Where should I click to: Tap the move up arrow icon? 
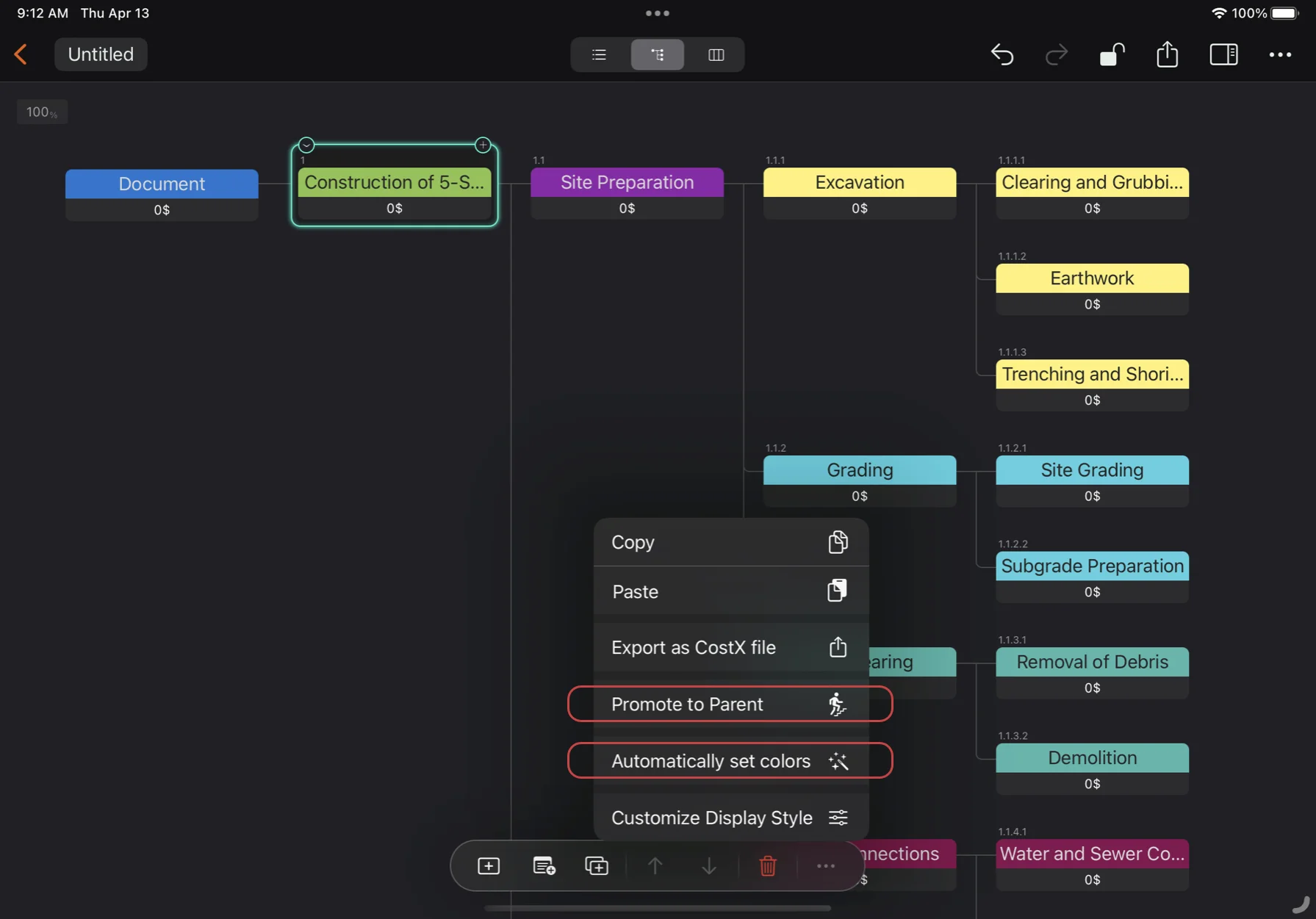coord(655,866)
